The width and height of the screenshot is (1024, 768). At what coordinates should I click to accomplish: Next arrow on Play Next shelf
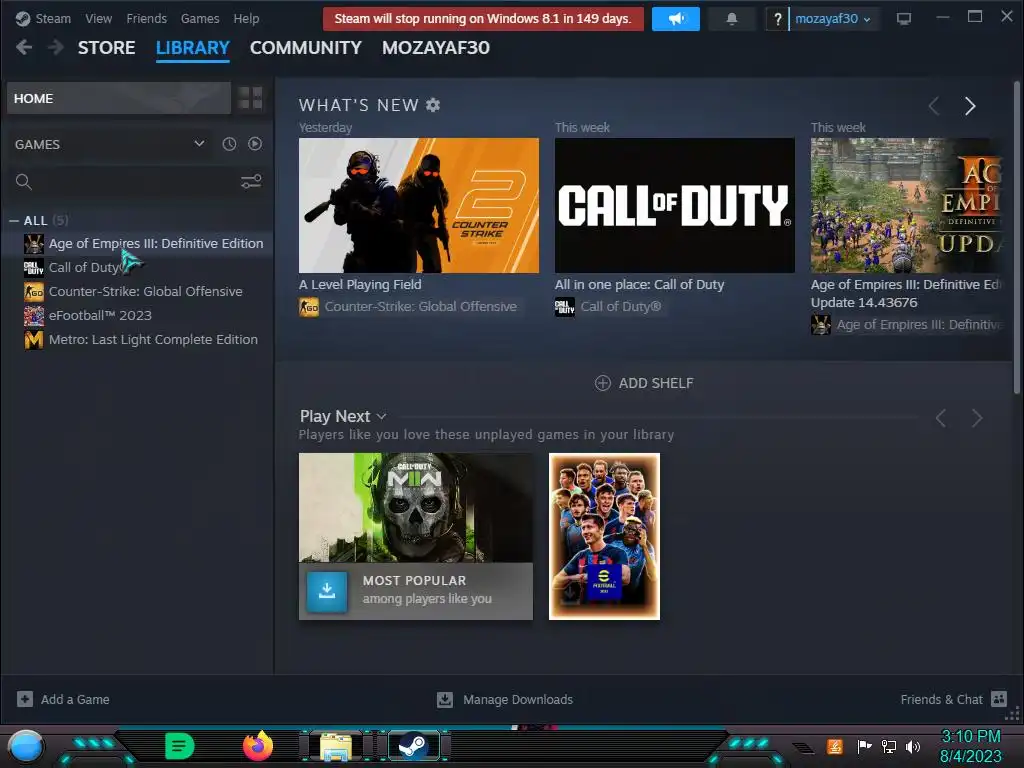[976, 418]
